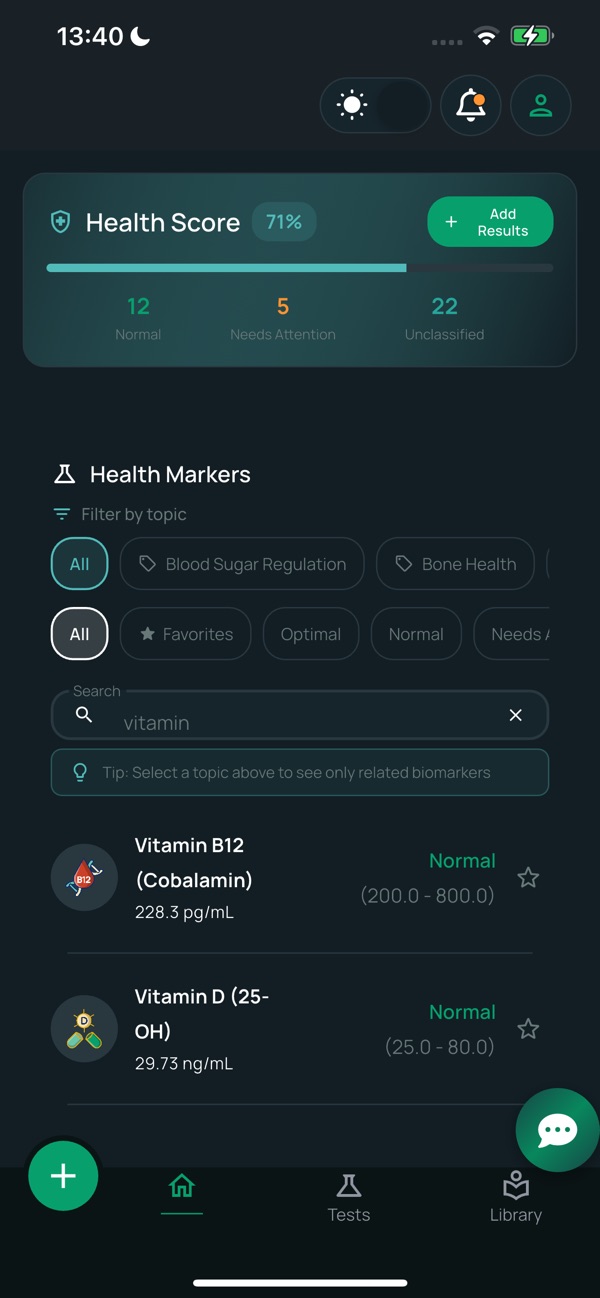
Task: Select the Blood Sugar Regulation topic filter
Action: pyautogui.click(x=241, y=563)
